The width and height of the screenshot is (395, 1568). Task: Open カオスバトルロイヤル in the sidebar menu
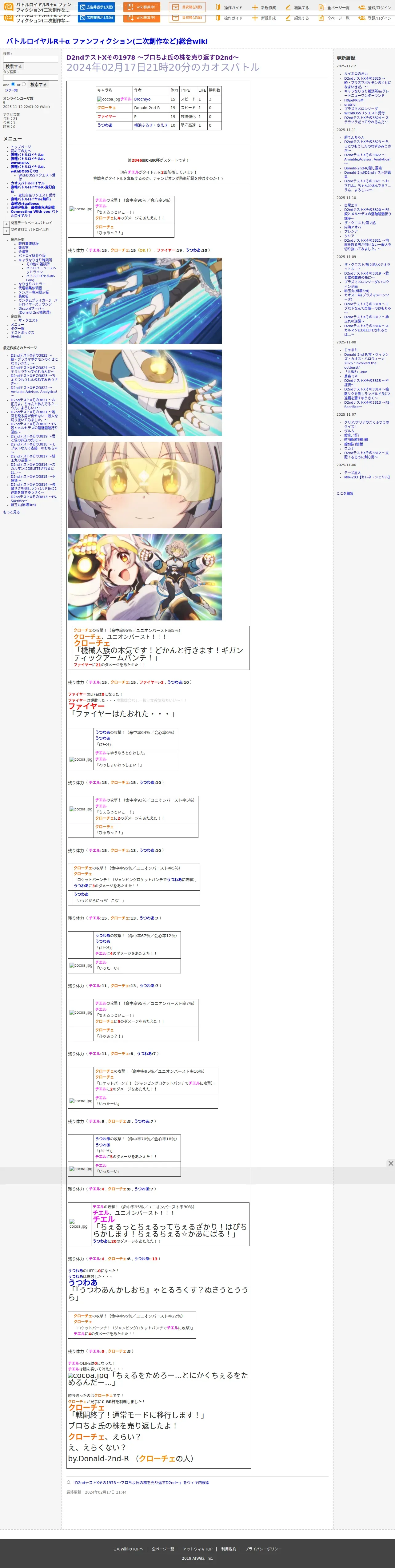pyautogui.click(x=27, y=183)
